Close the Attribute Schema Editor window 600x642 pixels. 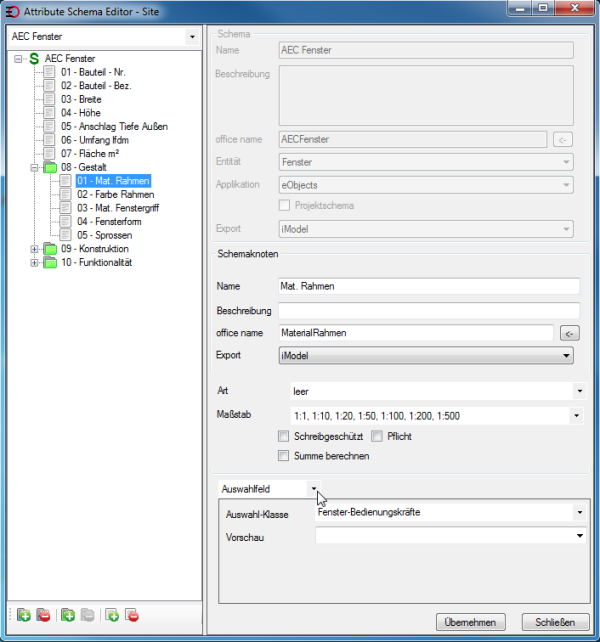[574, 8]
